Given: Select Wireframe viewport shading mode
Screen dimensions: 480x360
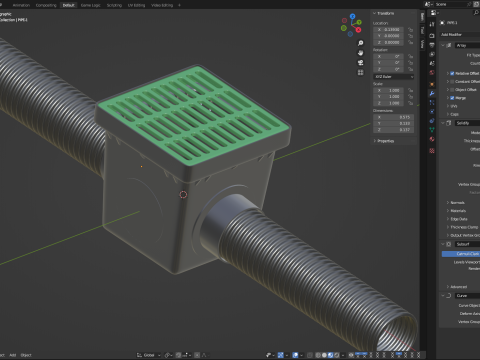Looking at the screenshot, I should tap(318, 355).
